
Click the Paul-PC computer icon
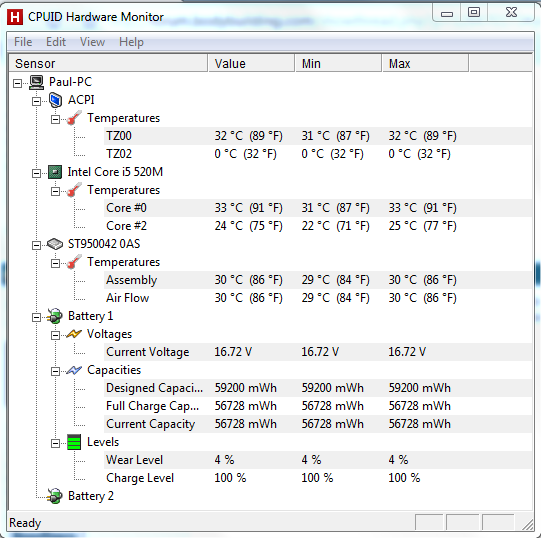36,82
